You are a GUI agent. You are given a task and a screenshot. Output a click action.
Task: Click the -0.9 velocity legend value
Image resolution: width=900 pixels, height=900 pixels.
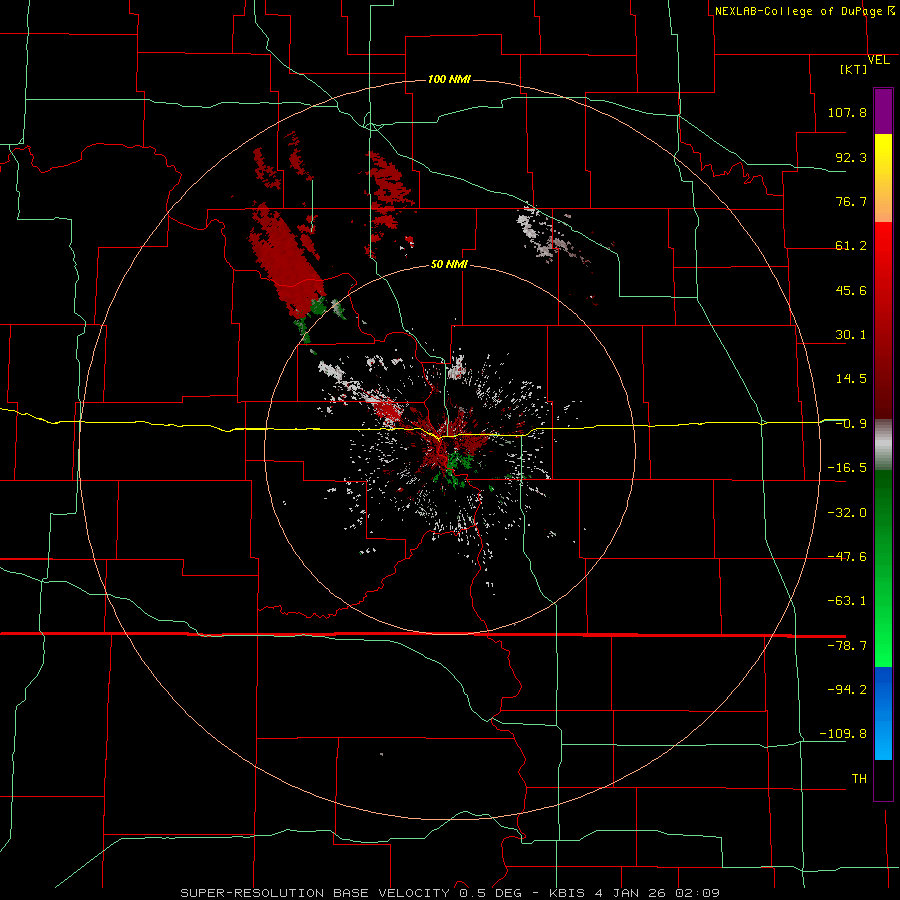(851, 424)
